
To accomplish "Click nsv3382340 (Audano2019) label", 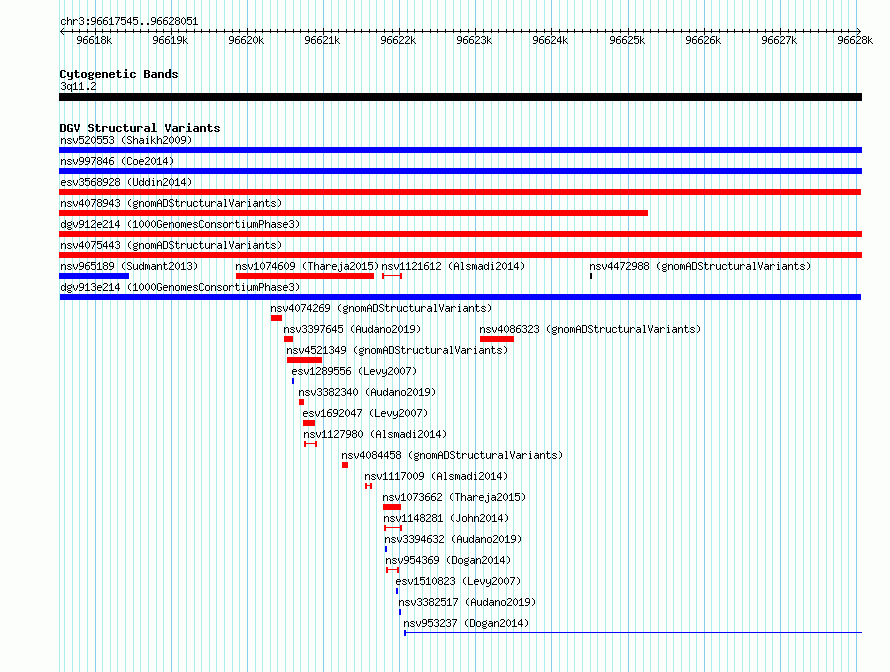I will click(x=367, y=392).
